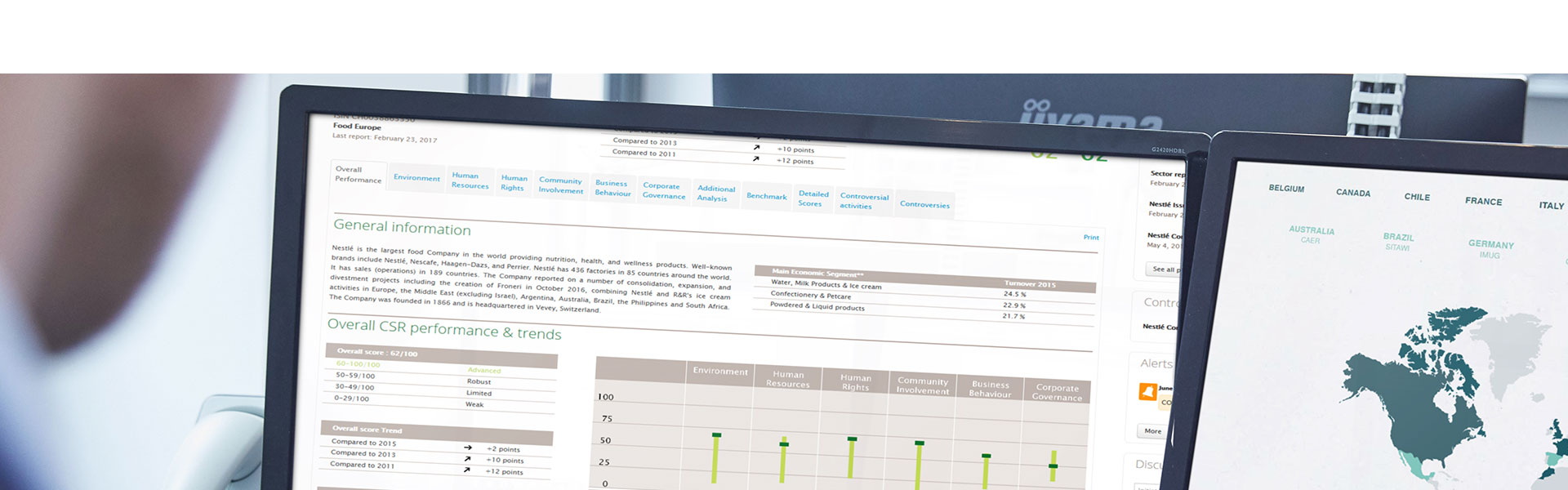
Task: Click BRAZIL SITAWI on the map screen
Action: coord(1398,242)
